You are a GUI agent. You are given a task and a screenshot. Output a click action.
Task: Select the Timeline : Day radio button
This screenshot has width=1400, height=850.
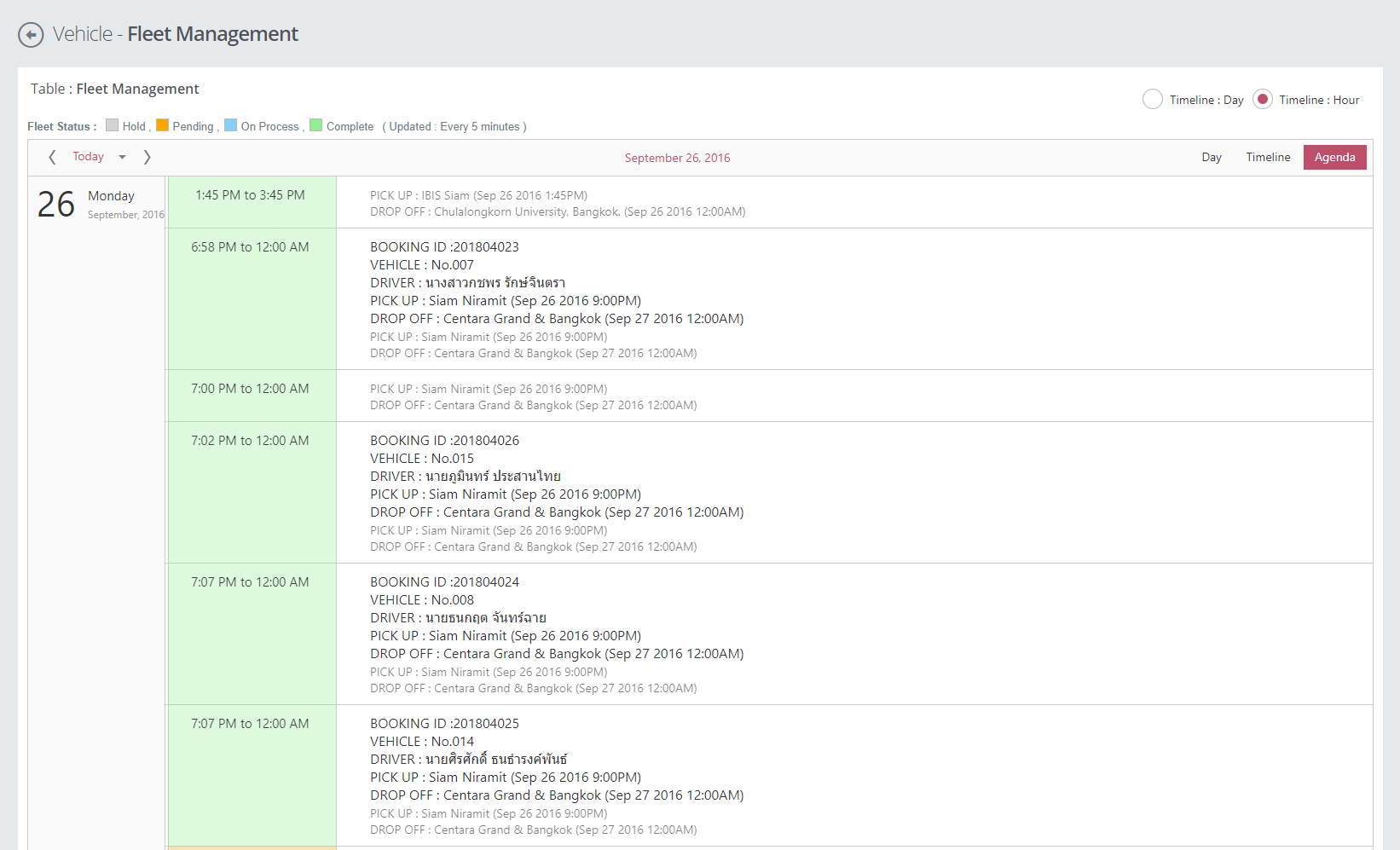(x=1152, y=100)
